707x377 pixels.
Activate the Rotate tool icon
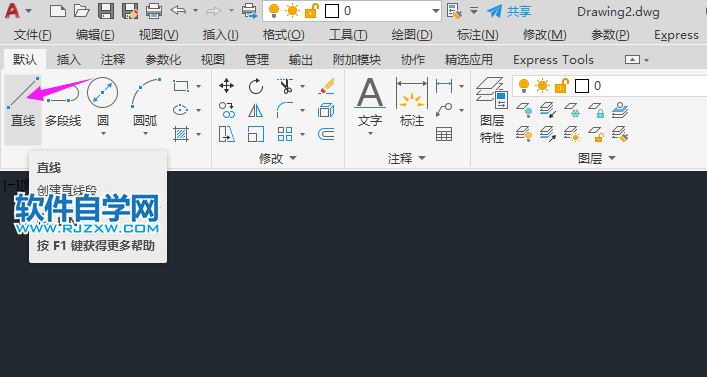(256, 86)
